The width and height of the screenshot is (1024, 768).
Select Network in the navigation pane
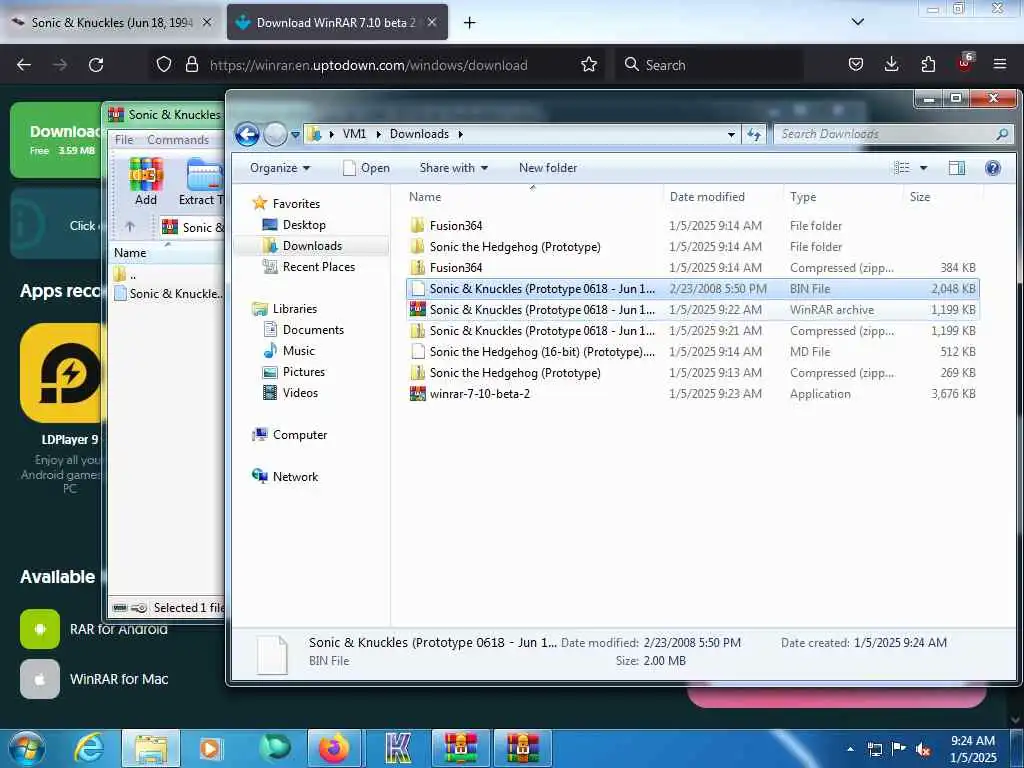pyautogui.click(x=295, y=477)
